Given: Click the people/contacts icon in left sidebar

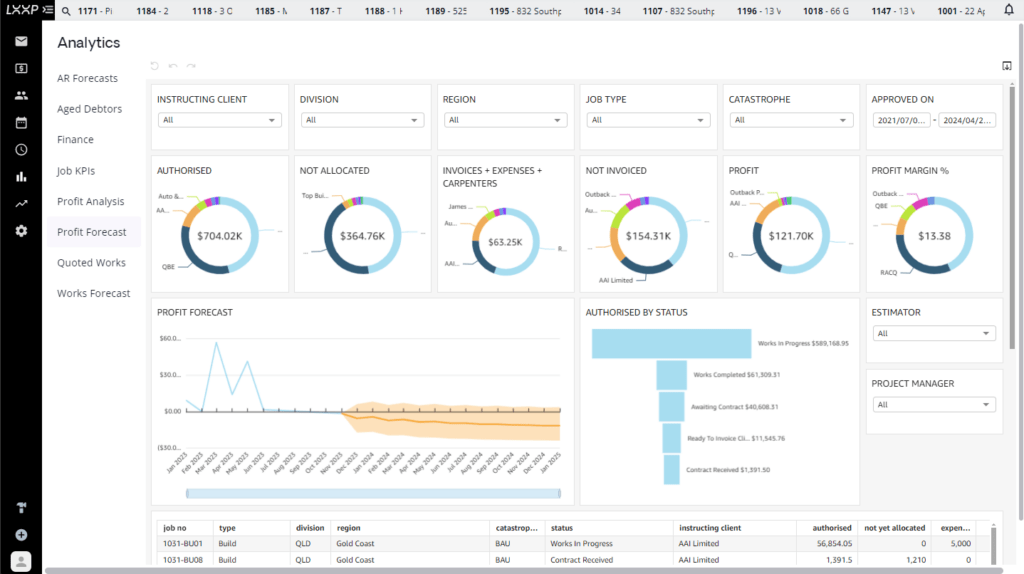Looking at the screenshot, I should click(21, 96).
